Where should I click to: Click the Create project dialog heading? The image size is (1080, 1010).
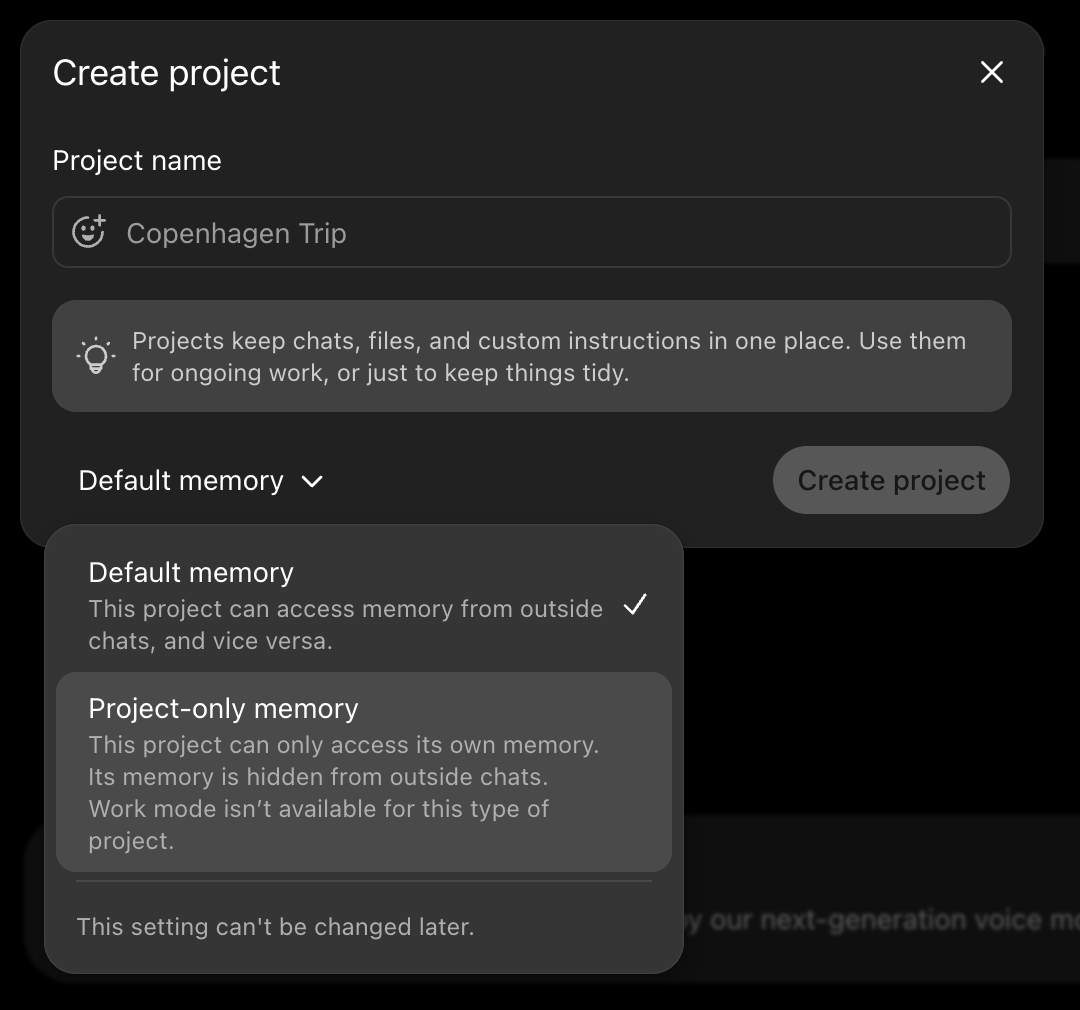(167, 73)
